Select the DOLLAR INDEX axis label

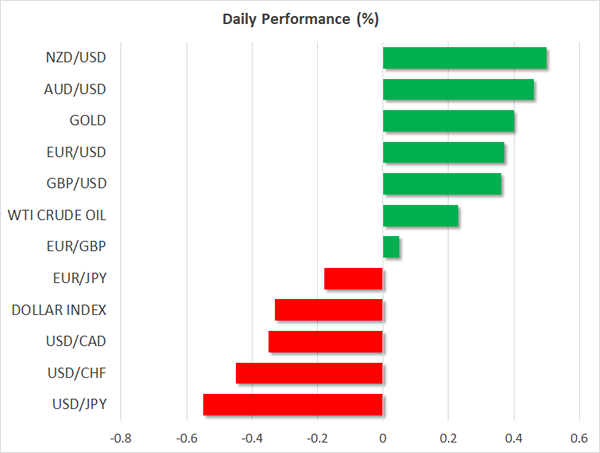click(x=59, y=310)
